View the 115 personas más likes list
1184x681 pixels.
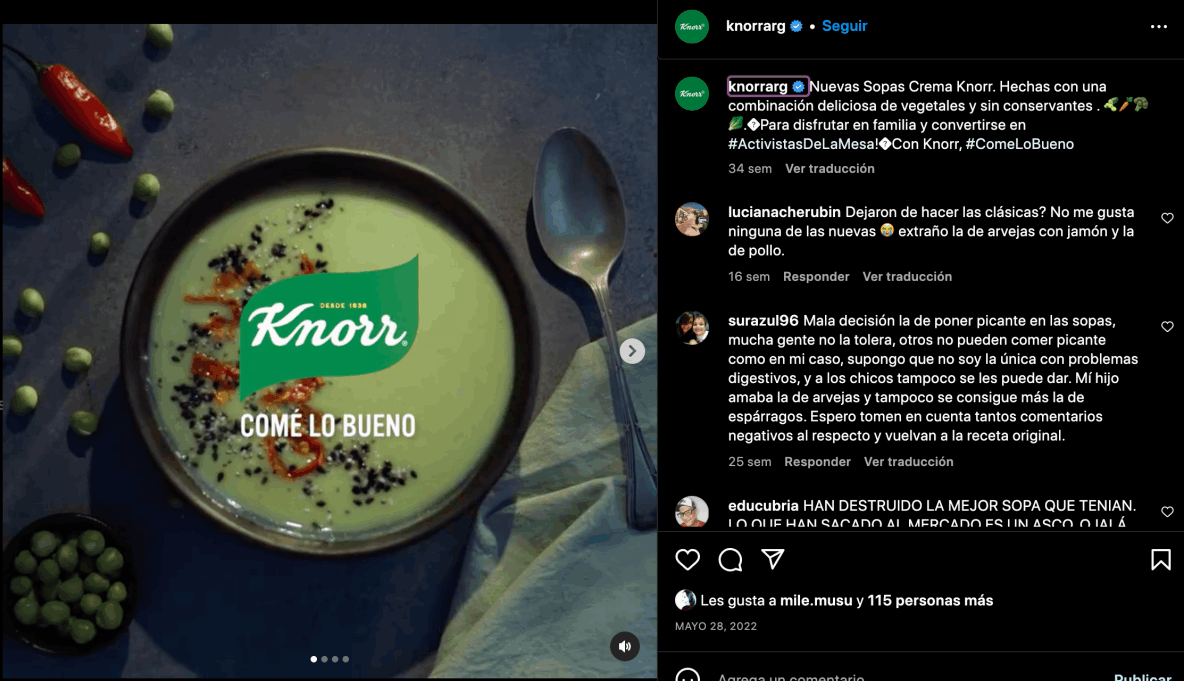point(930,600)
